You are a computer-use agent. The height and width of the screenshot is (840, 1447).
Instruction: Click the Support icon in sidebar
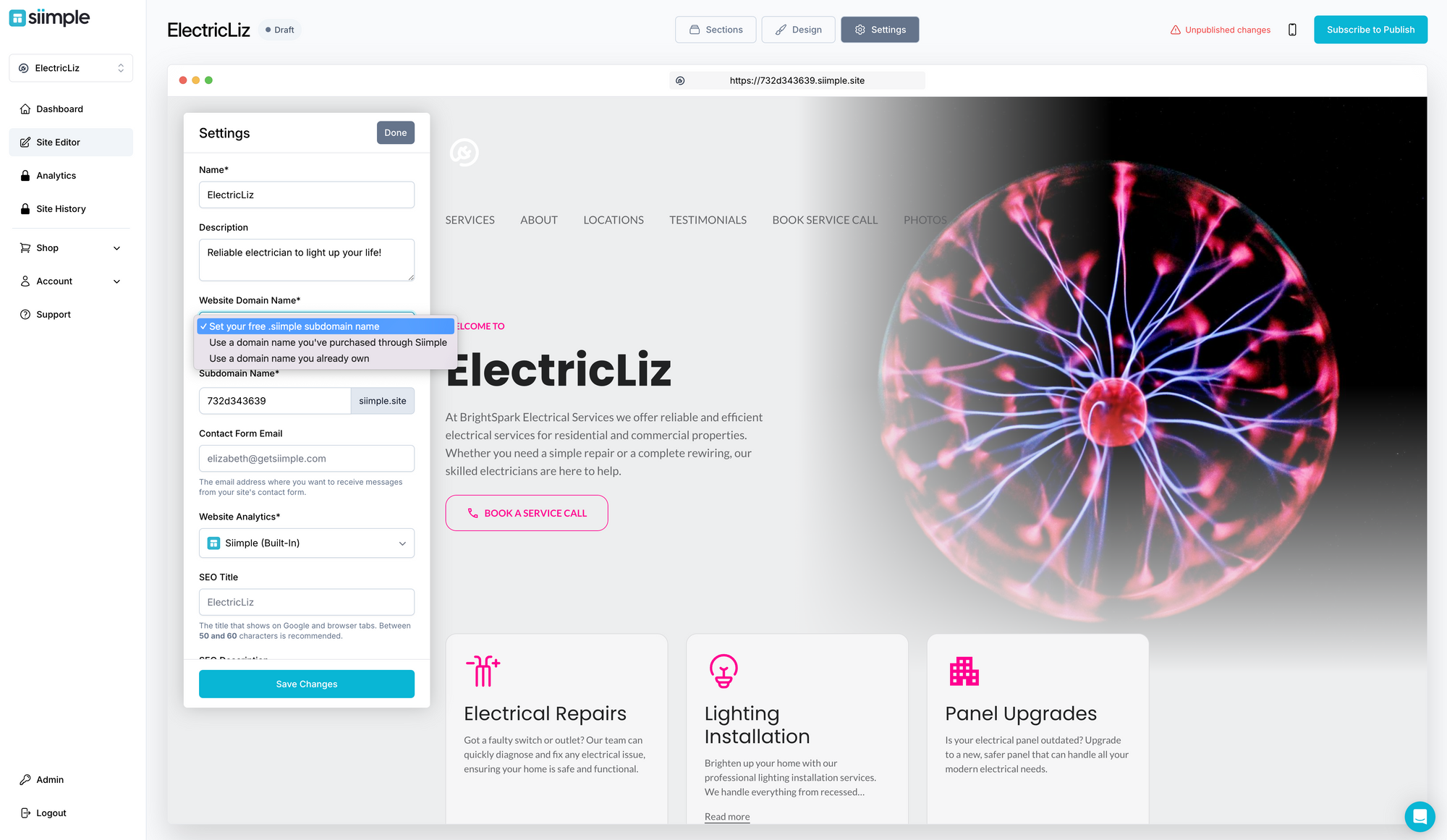coord(25,314)
